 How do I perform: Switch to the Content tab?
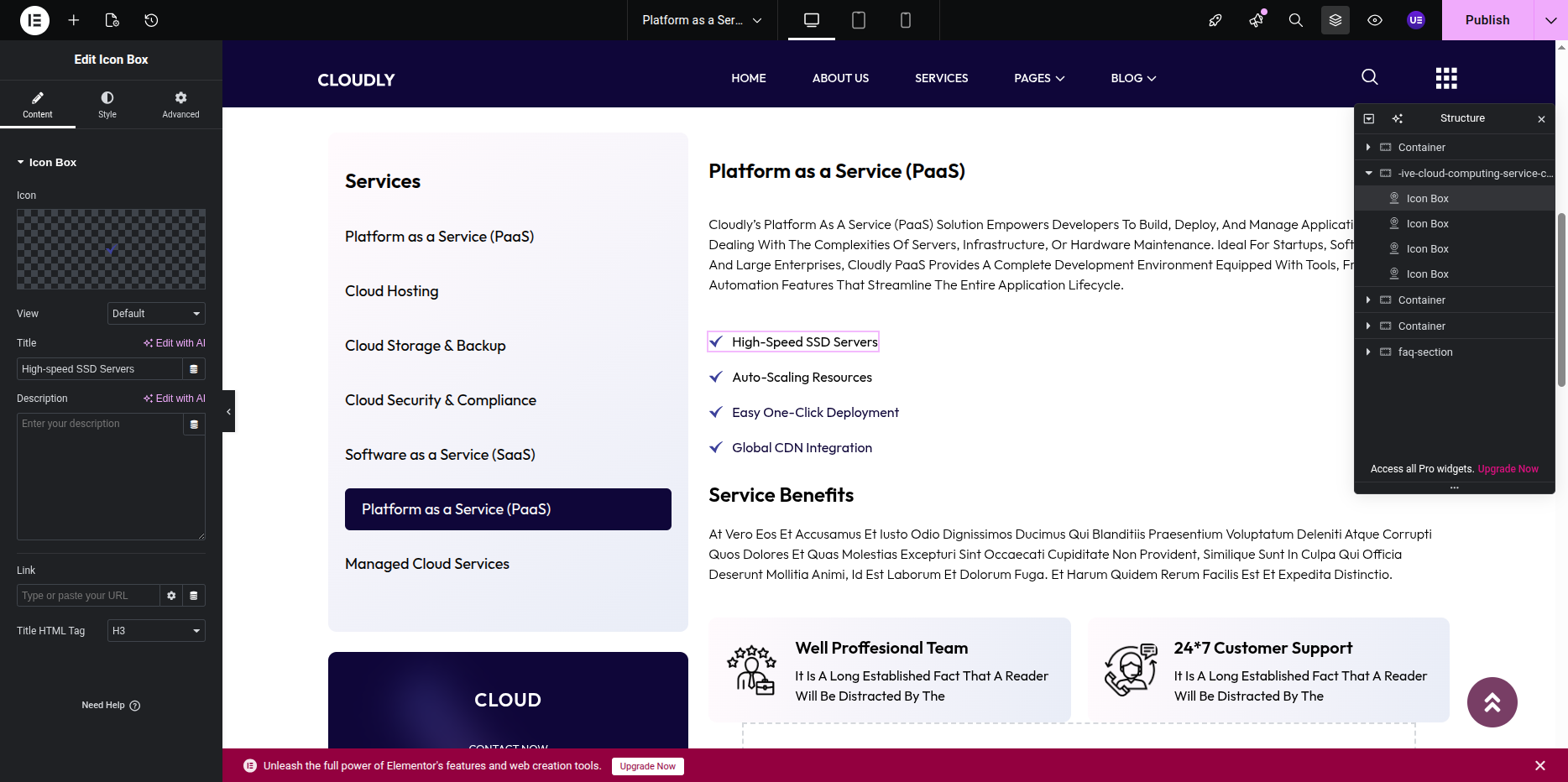pyautogui.click(x=38, y=104)
